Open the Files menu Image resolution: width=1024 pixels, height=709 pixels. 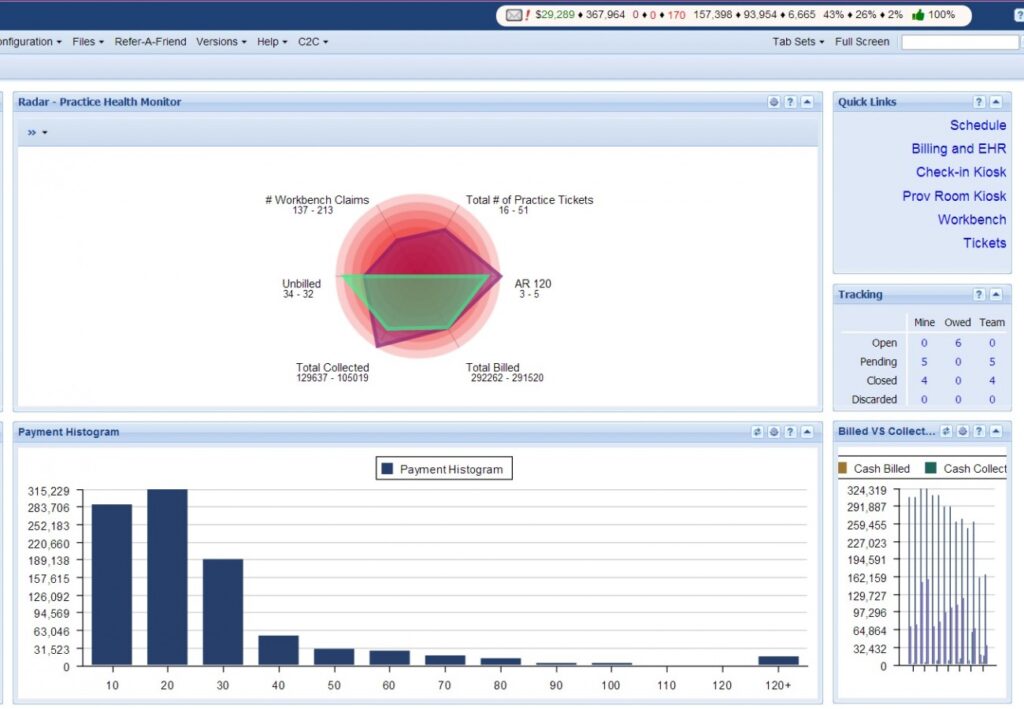(87, 42)
